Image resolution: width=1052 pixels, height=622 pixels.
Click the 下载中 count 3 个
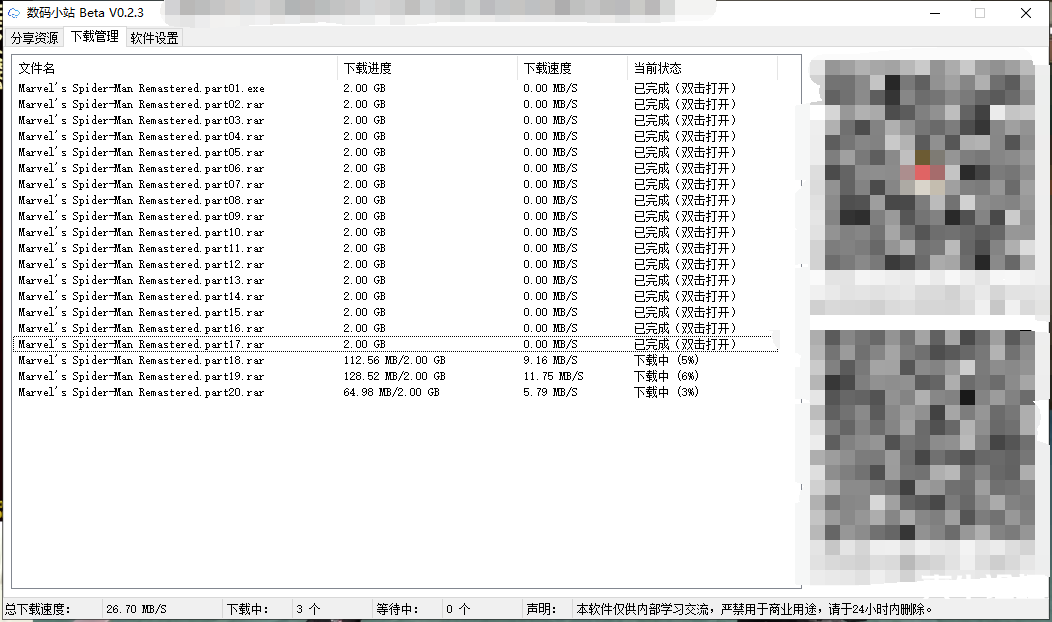click(308, 609)
